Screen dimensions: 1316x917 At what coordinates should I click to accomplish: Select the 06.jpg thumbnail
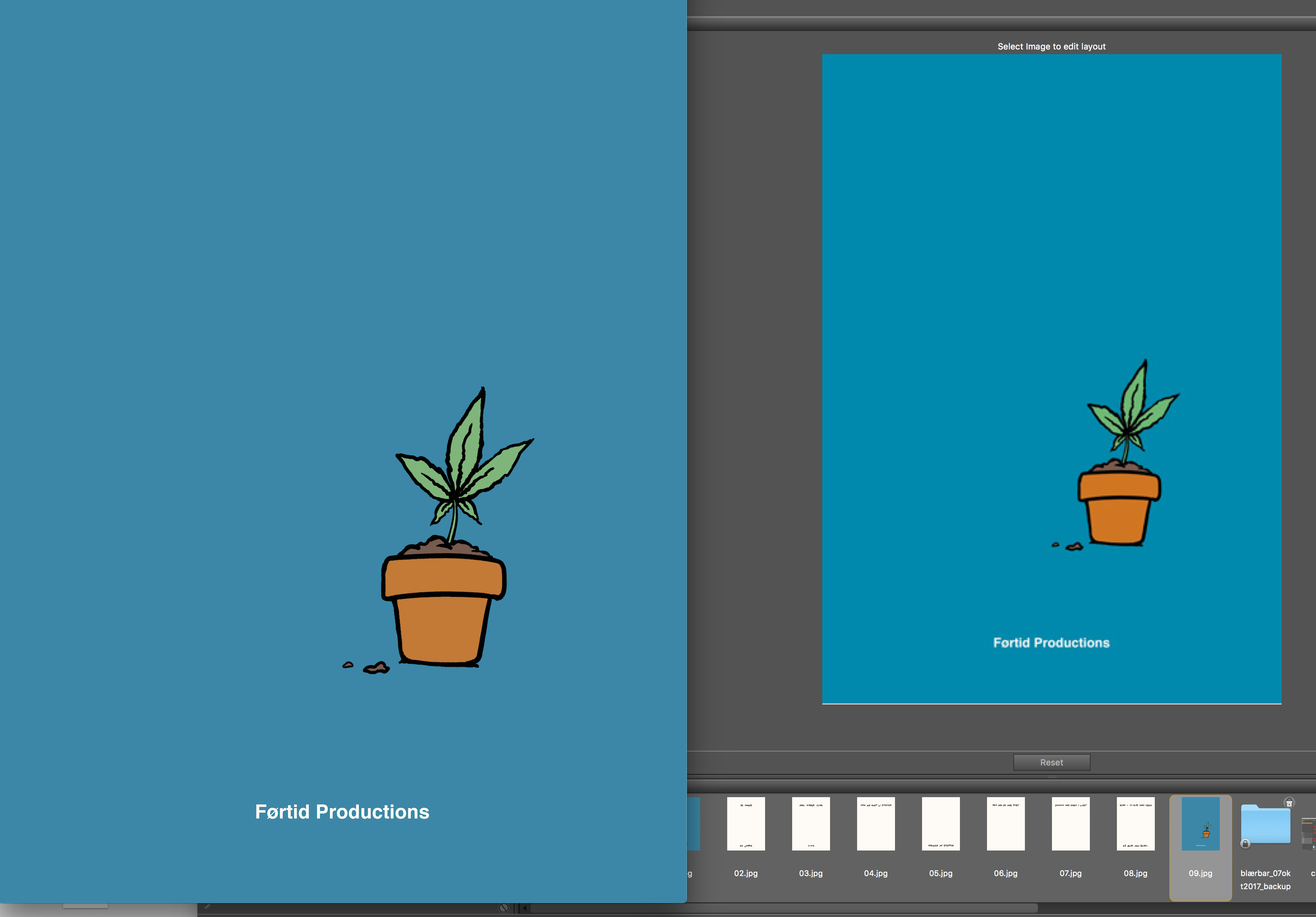click(x=1005, y=823)
